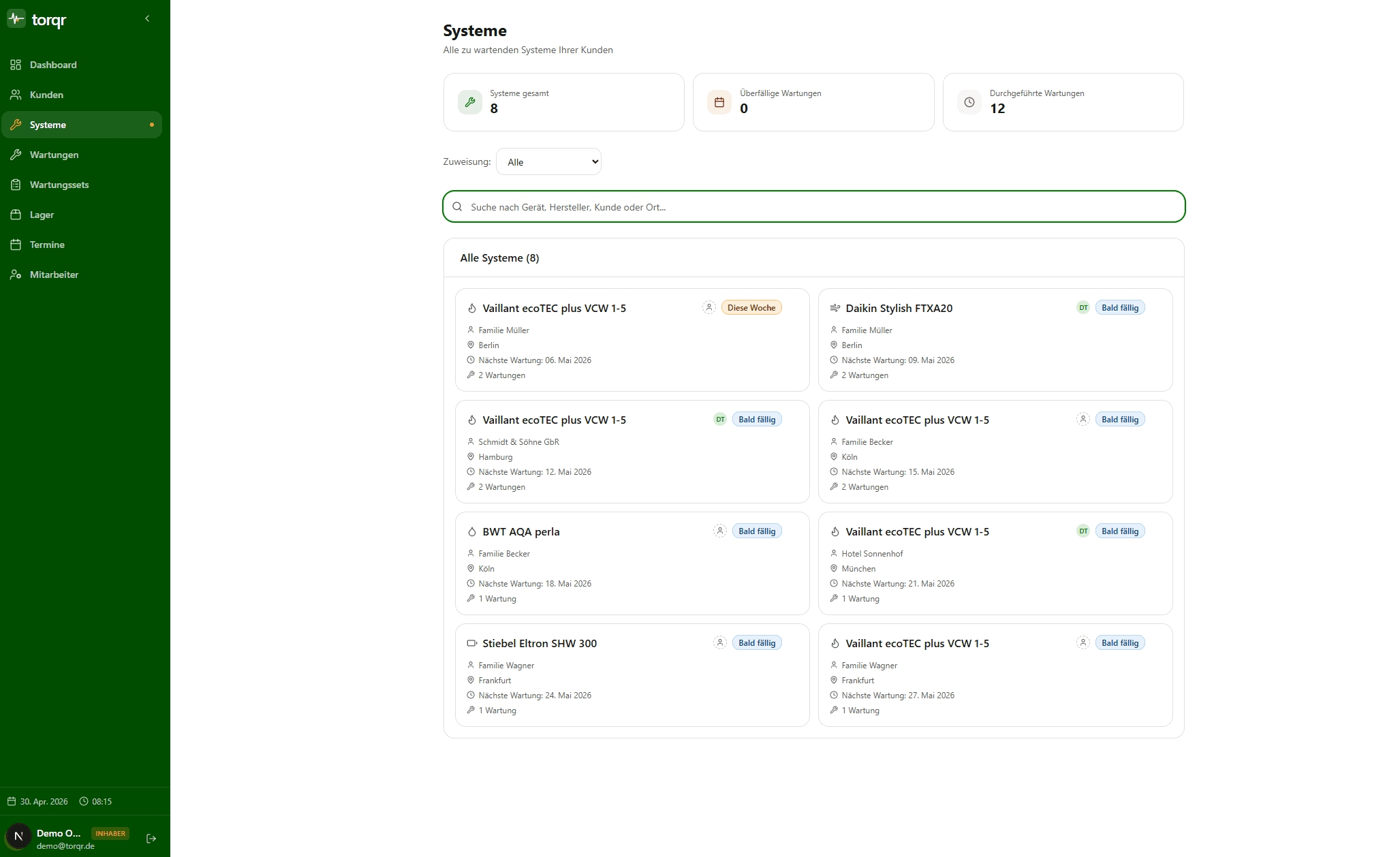Image resolution: width=1400 pixels, height=857 pixels.
Task: Click flame icon on Familie Wagner Vaillant card
Action: click(835, 643)
